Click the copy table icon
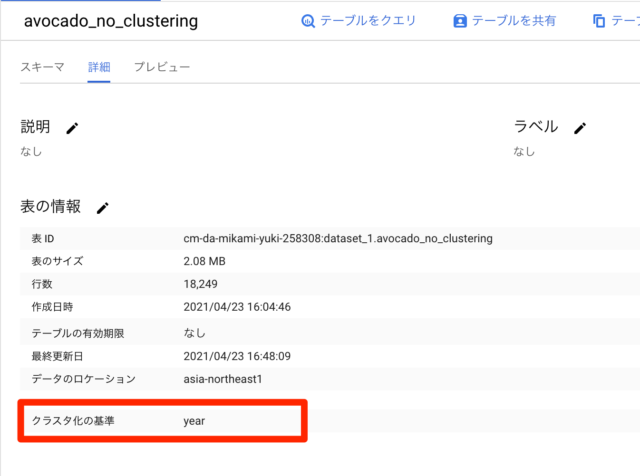 pyautogui.click(x=599, y=21)
